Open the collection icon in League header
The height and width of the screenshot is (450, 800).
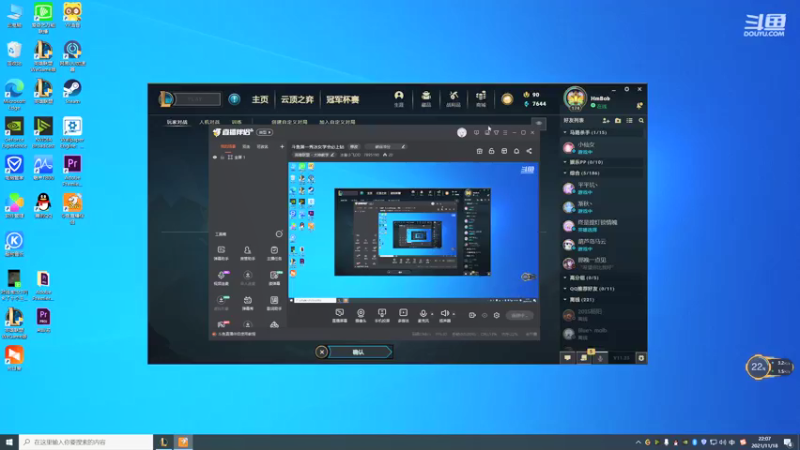pyautogui.click(x=426, y=98)
